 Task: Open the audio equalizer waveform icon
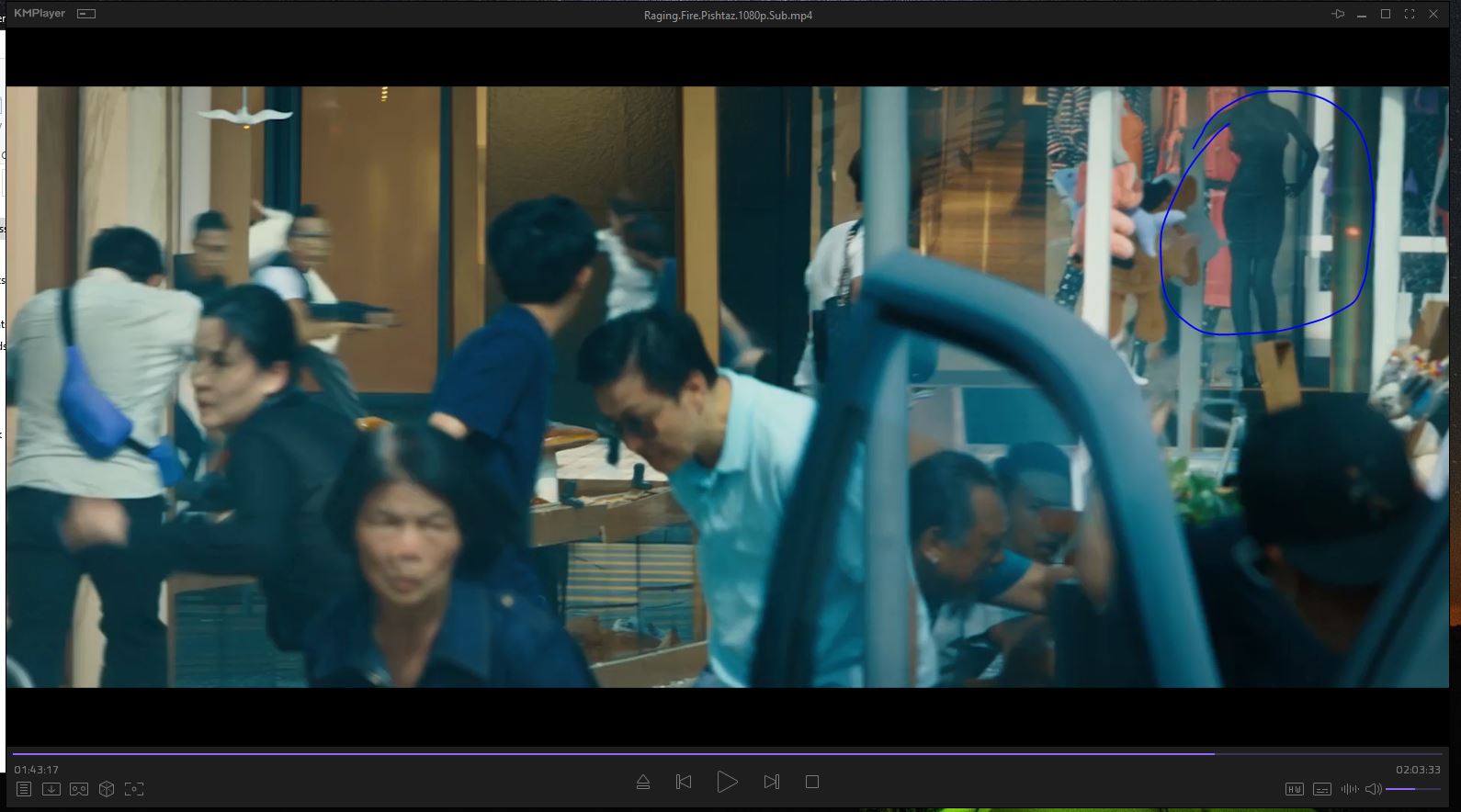(x=1349, y=789)
